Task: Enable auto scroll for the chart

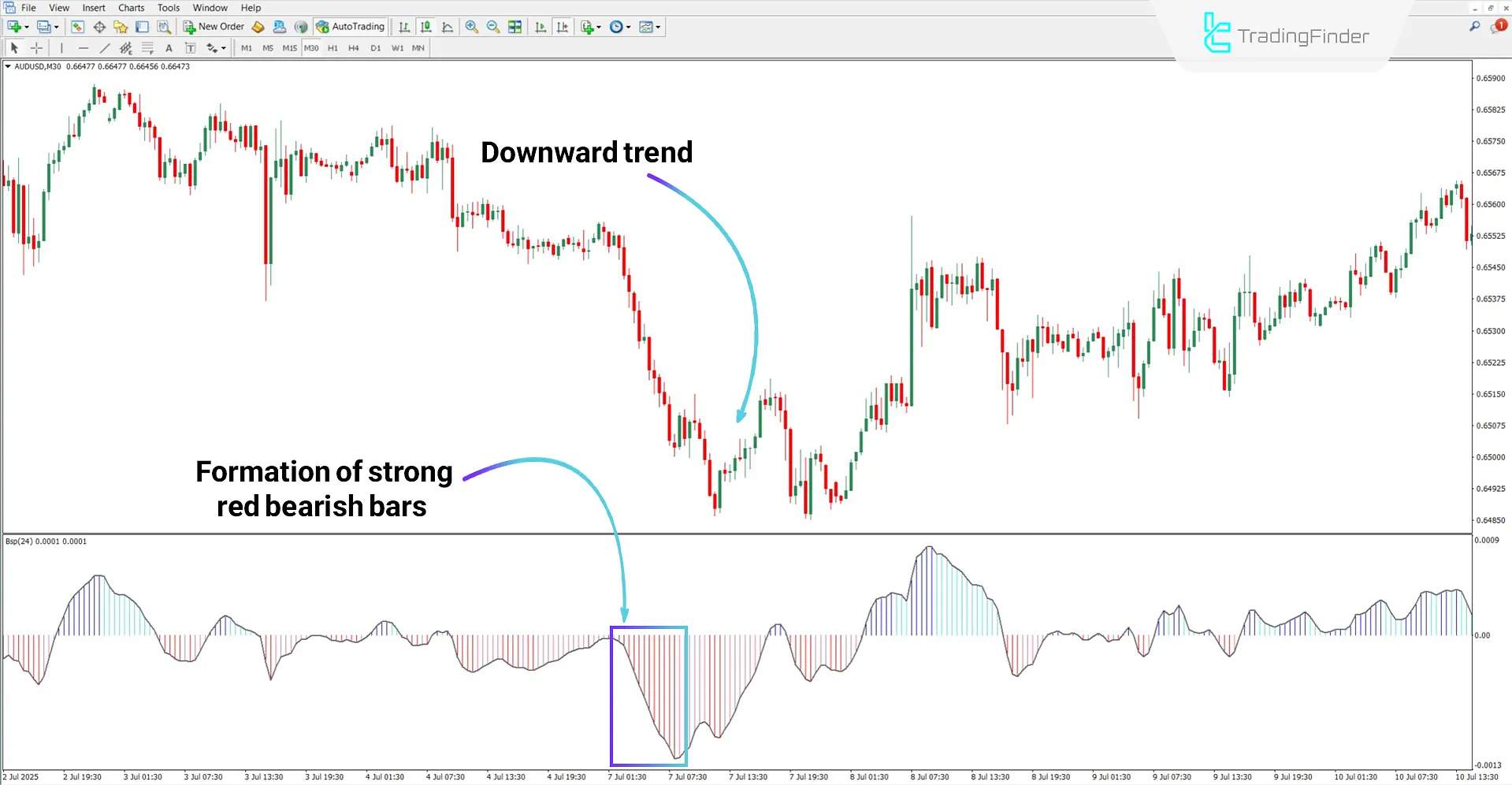Action: [541, 26]
